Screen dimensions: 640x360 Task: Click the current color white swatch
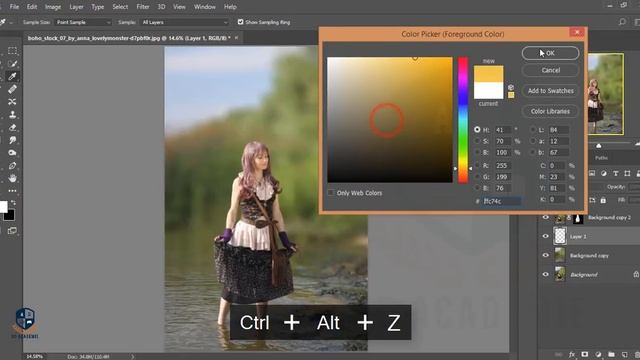[x=489, y=91]
